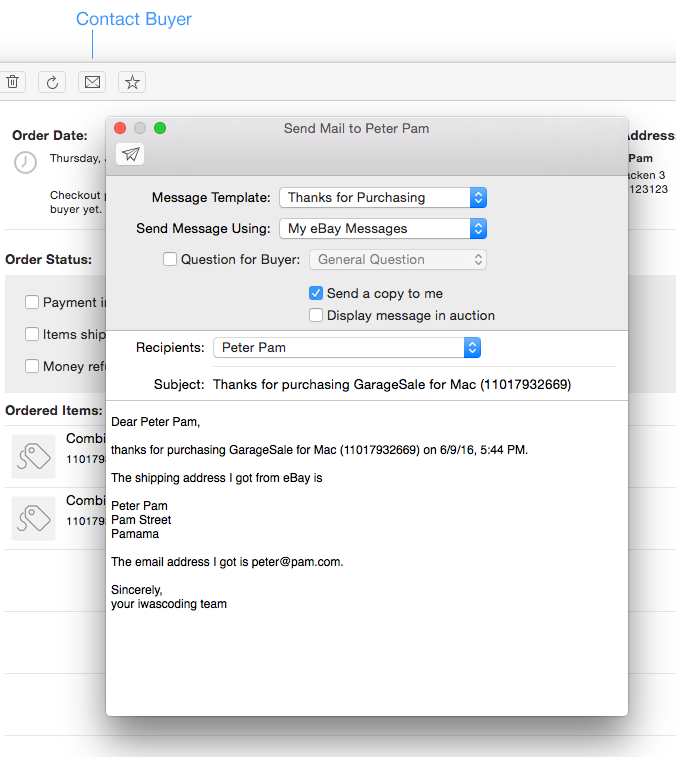Click the star favorite toolbar icon
The image size is (676, 757).
click(132, 82)
